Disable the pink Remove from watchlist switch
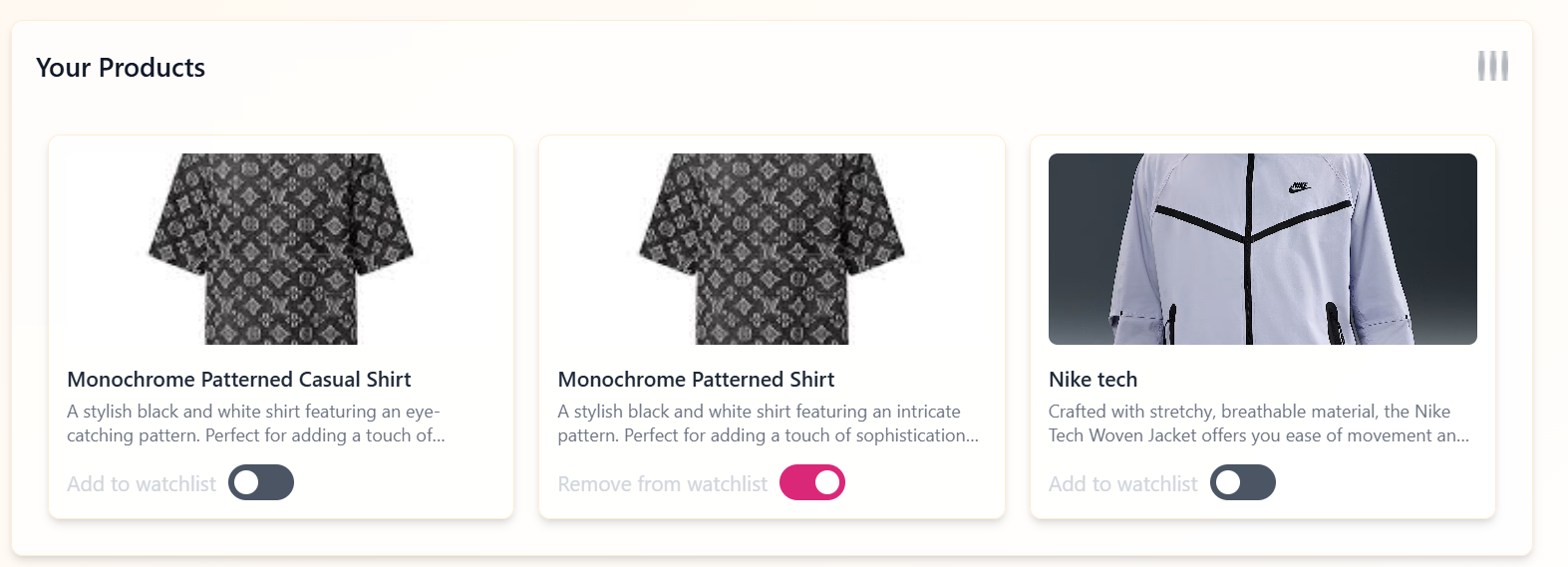The height and width of the screenshot is (567, 1568). (812, 482)
